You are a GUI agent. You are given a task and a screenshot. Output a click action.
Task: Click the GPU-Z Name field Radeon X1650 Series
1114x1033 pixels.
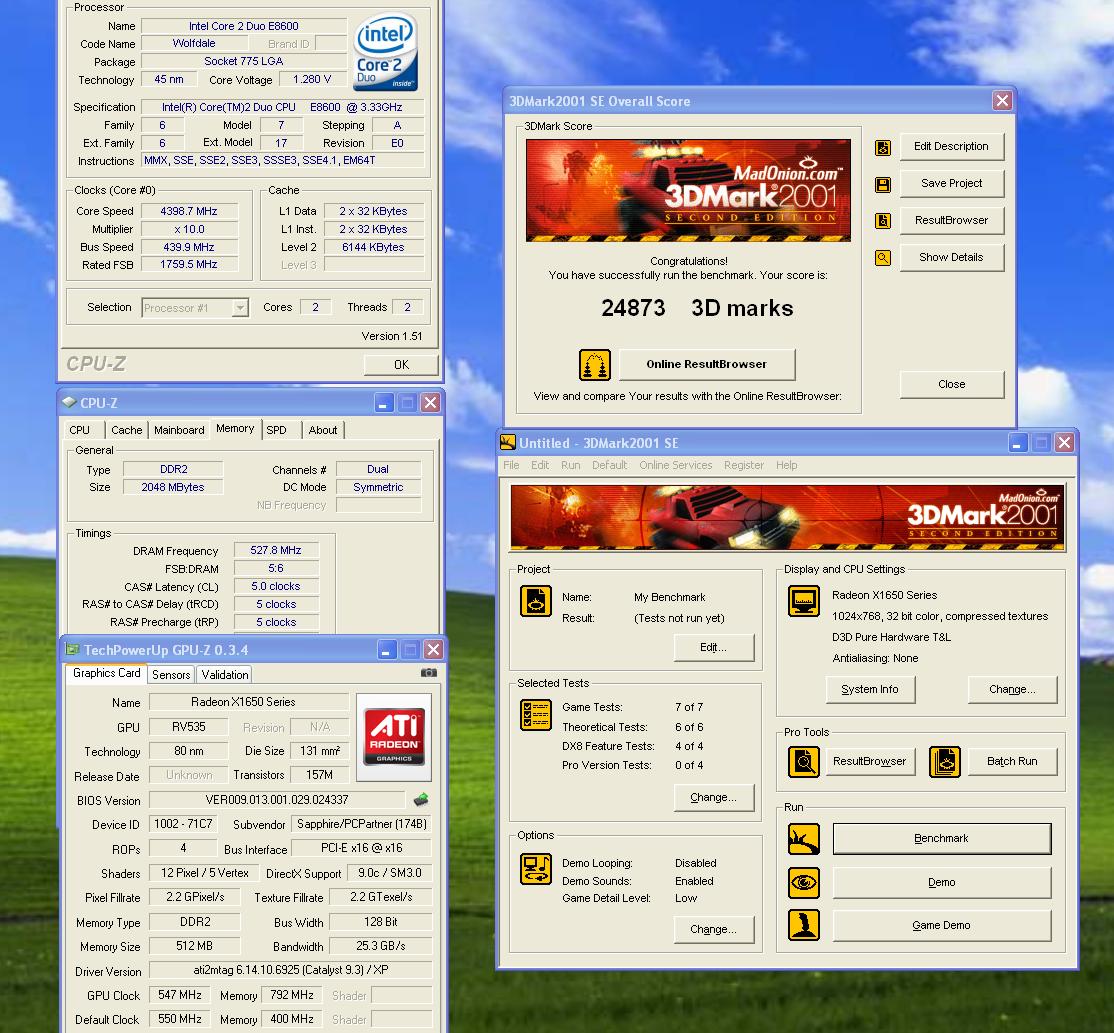pyautogui.click(x=249, y=702)
